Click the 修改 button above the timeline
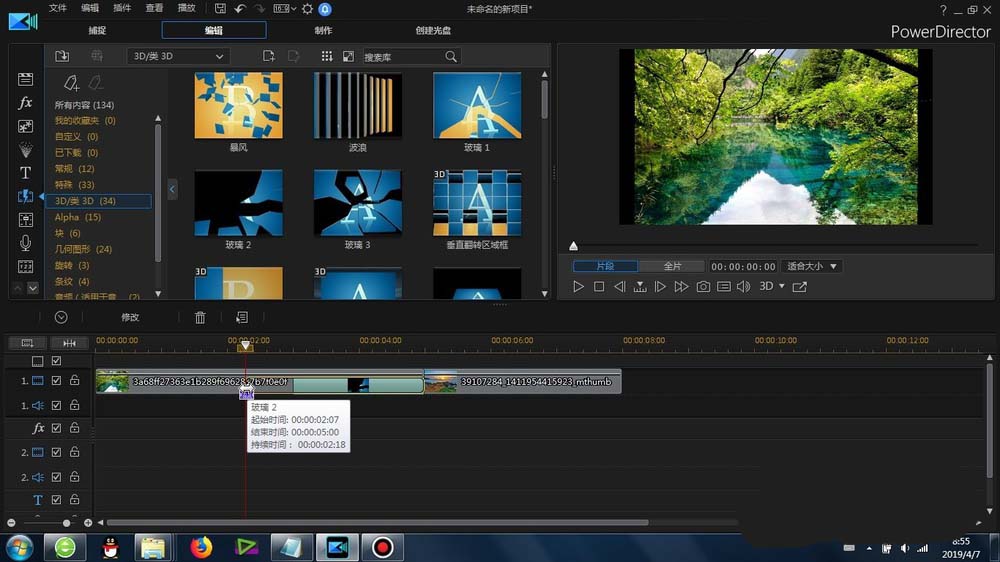Image resolution: width=1000 pixels, height=562 pixels. pyautogui.click(x=130, y=317)
